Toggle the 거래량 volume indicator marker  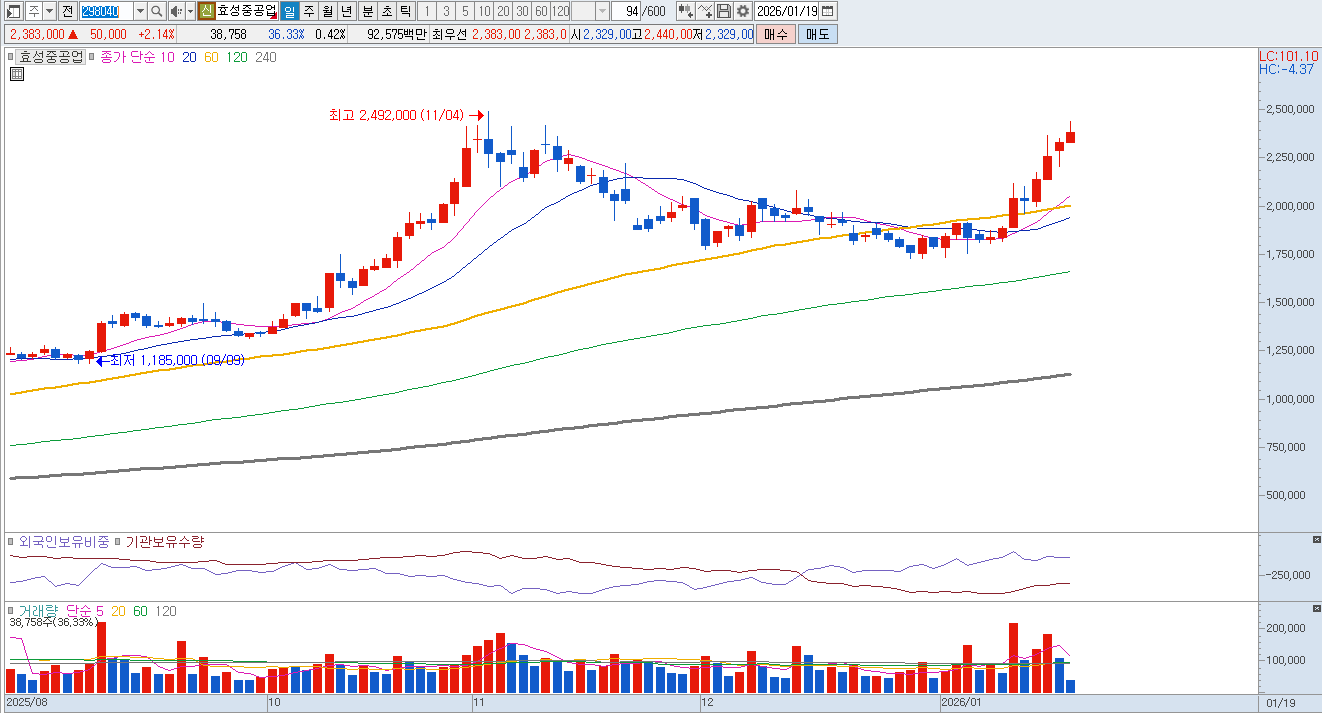pyautogui.click(x=12, y=610)
